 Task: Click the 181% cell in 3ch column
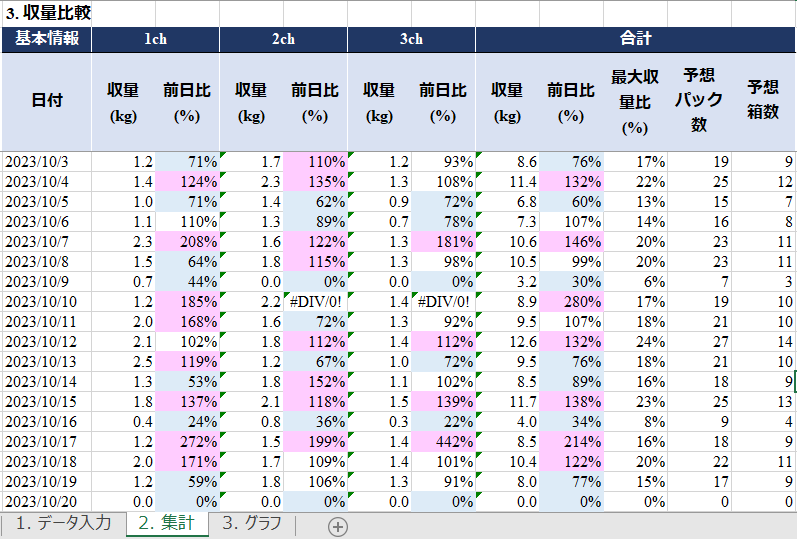(x=444, y=242)
